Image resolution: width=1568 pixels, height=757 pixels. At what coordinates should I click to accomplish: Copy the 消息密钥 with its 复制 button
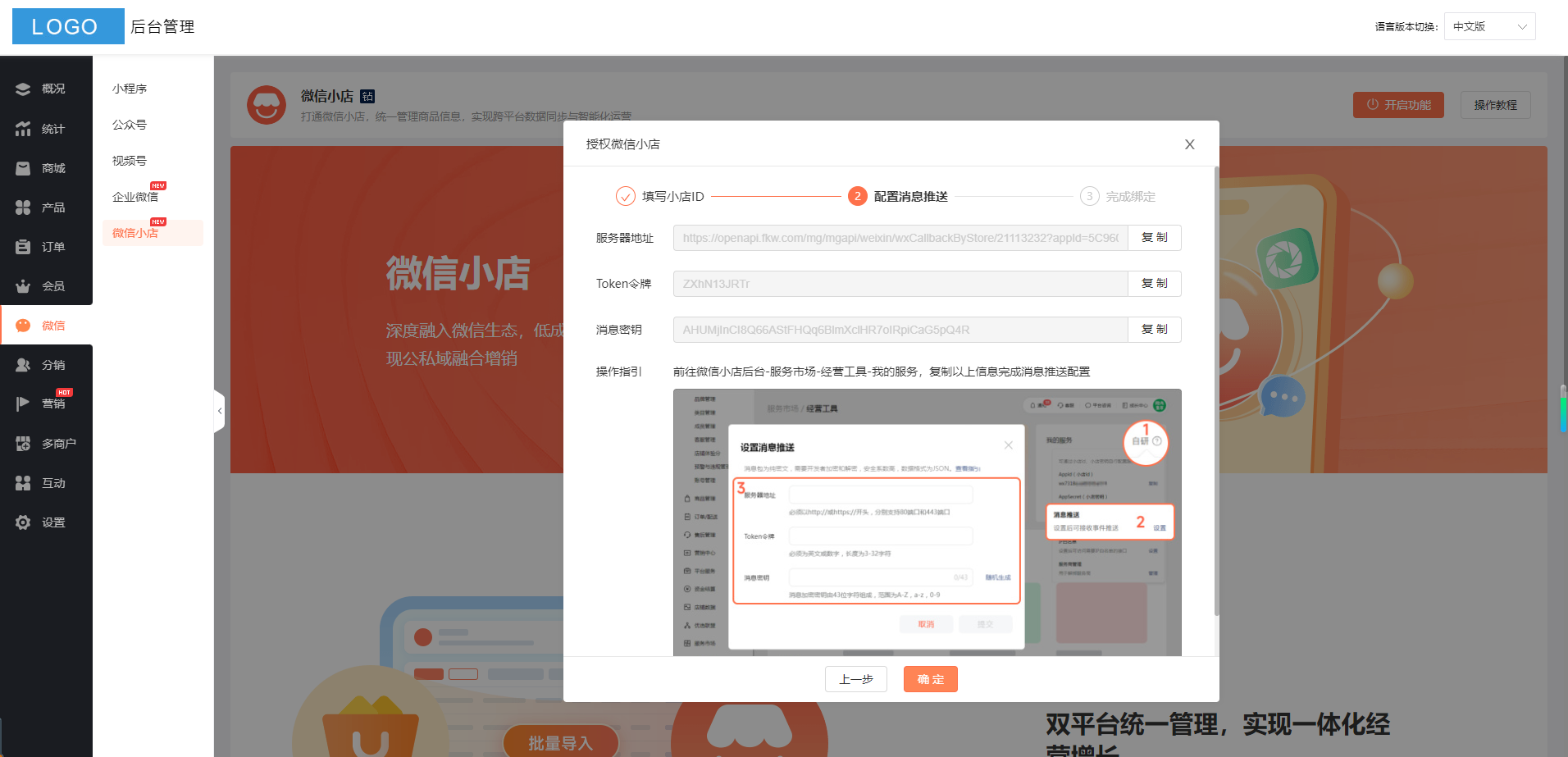[x=1155, y=330]
